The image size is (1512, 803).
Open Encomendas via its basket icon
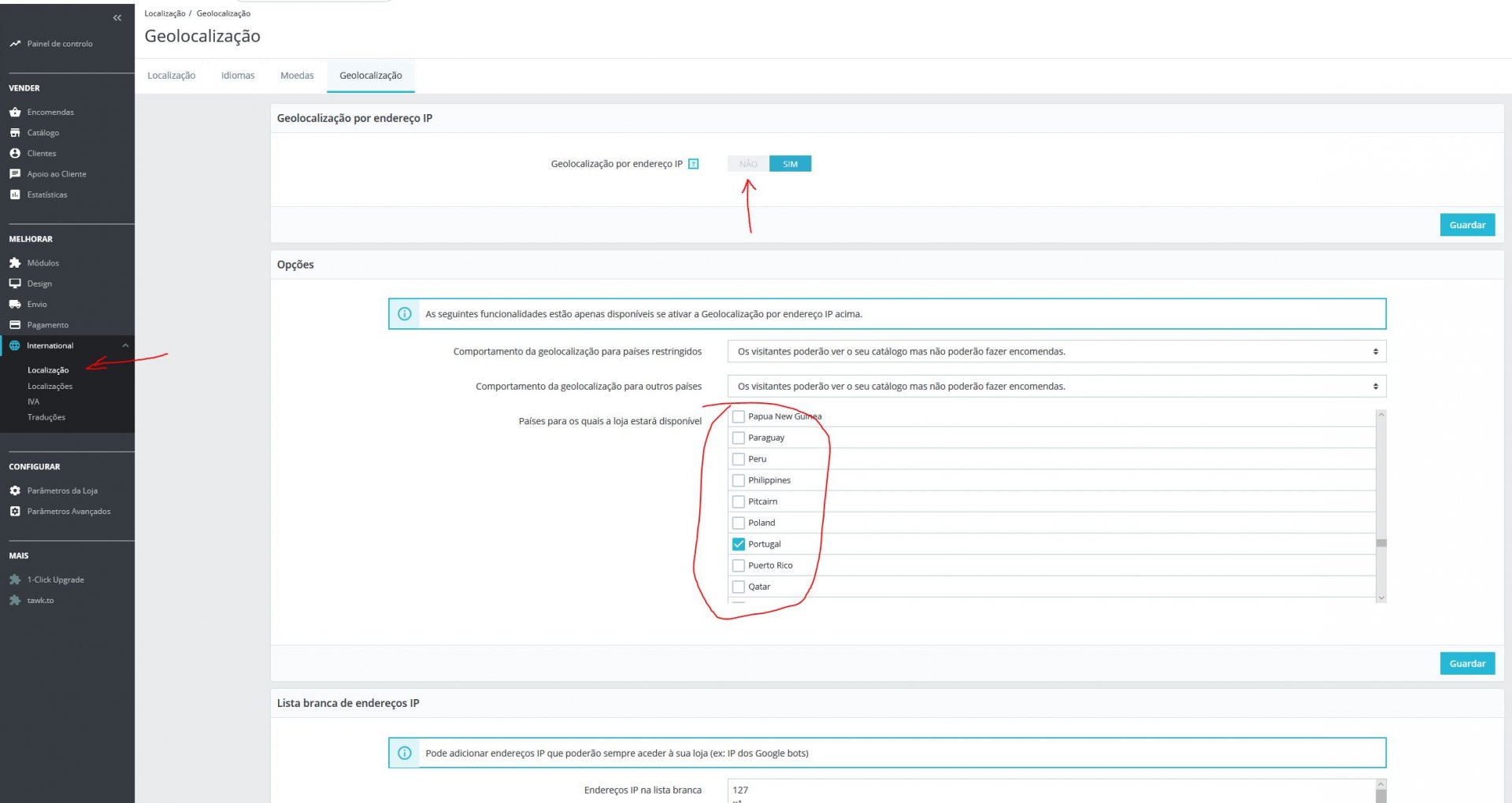click(15, 112)
